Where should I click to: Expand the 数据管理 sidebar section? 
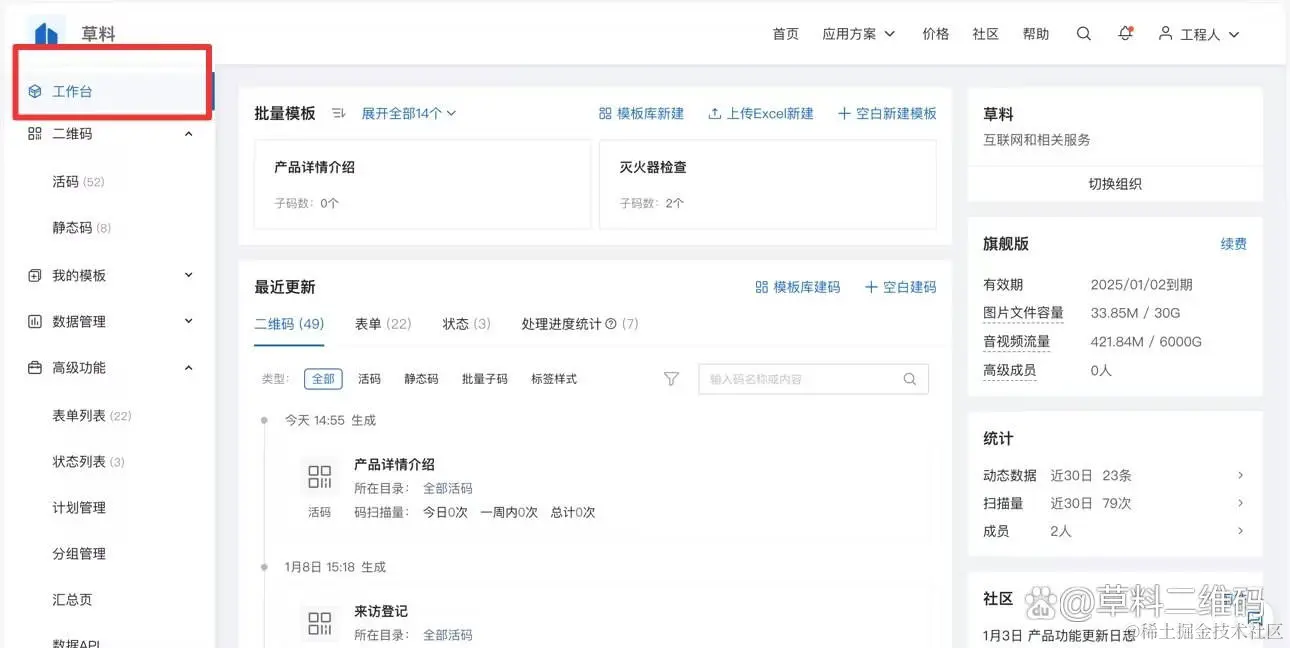(189, 321)
